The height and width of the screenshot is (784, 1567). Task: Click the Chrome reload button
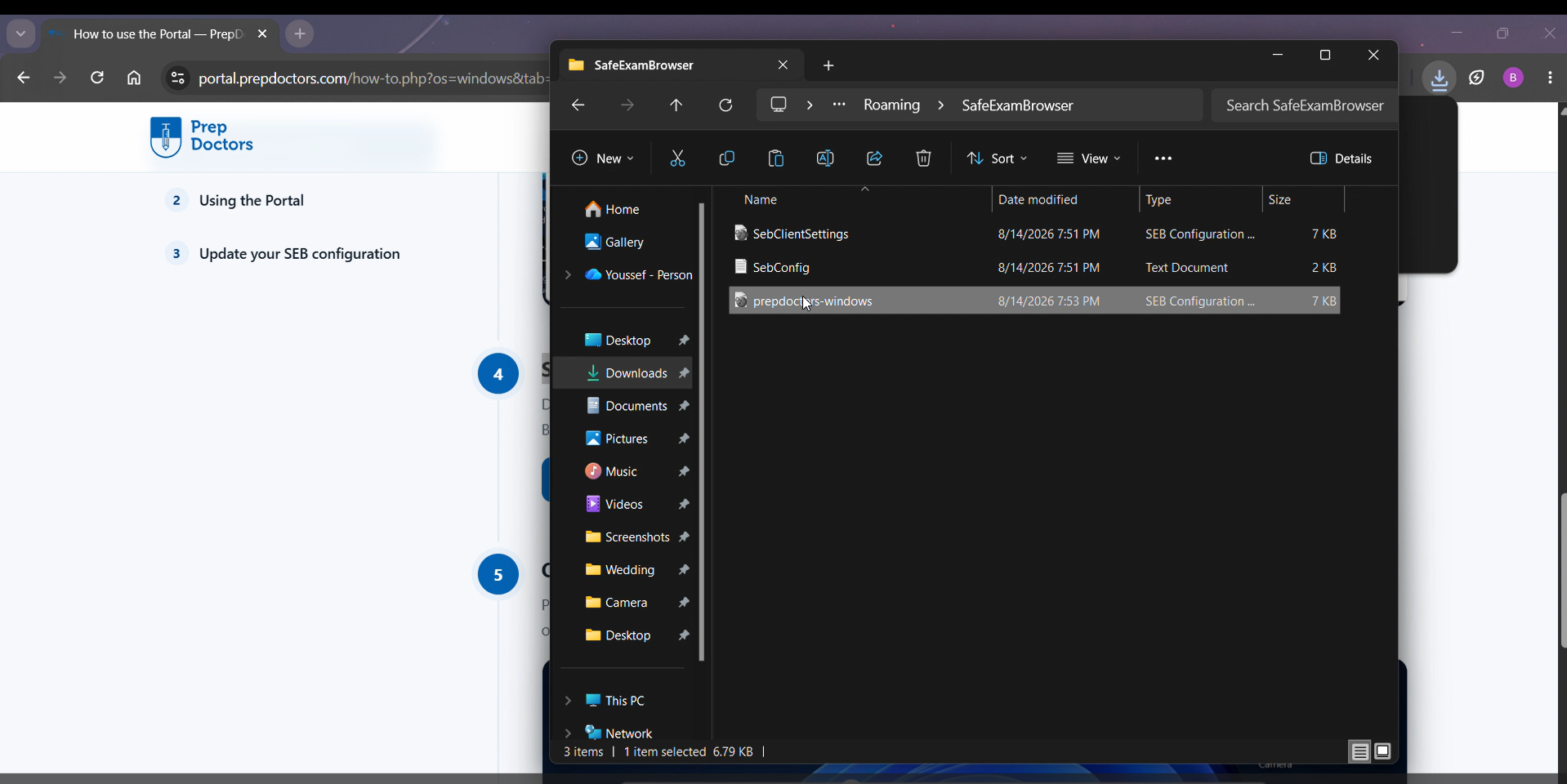click(x=97, y=78)
